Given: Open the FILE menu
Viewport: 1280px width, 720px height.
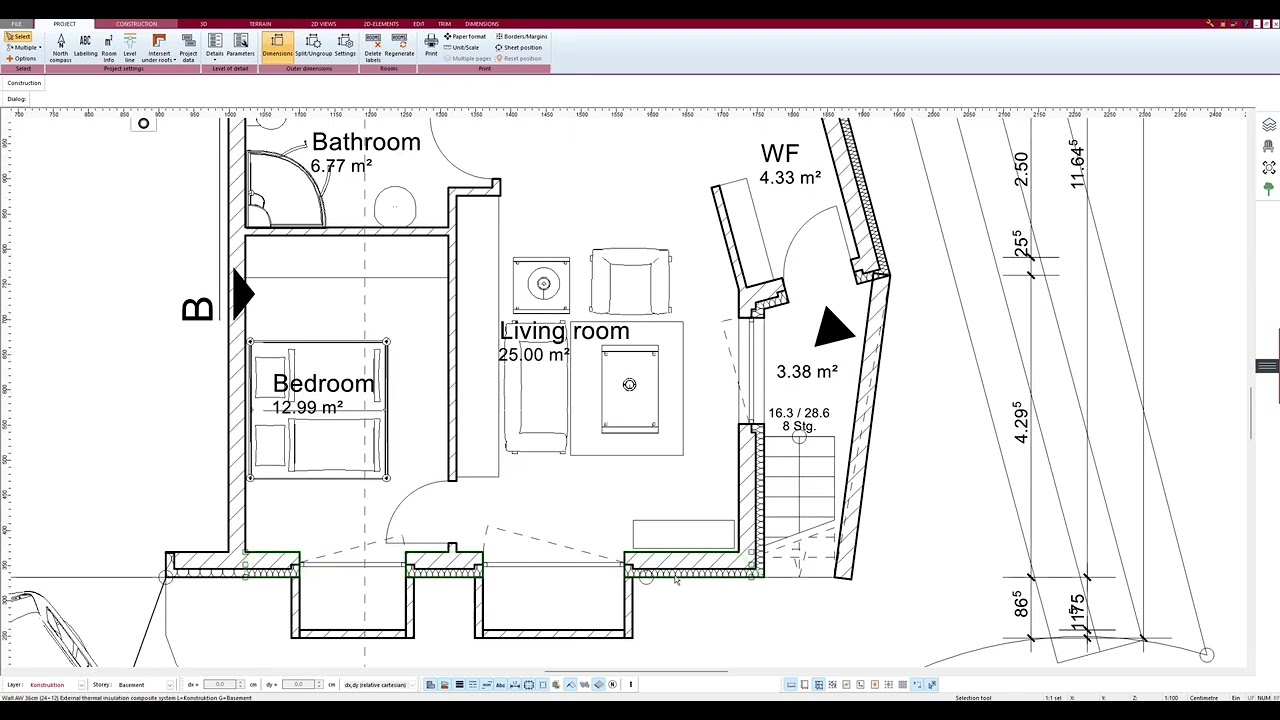Looking at the screenshot, I should click(16, 24).
